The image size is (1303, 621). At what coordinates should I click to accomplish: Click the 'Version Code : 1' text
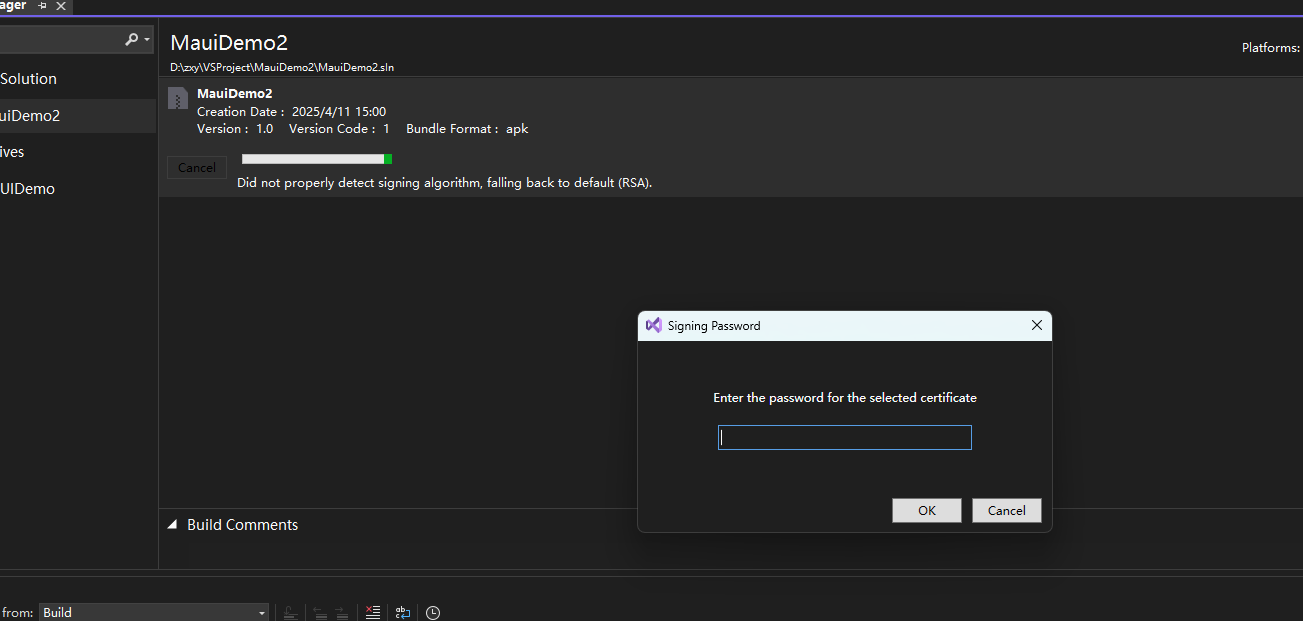(x=339, y=129)
